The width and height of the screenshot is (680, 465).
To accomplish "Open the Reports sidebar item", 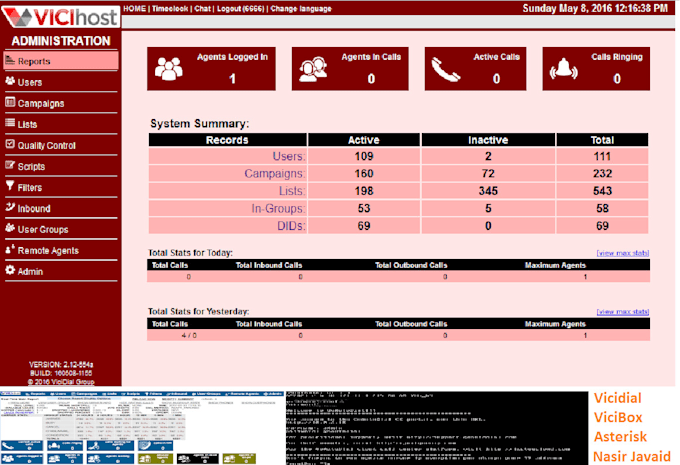I will [x=61, y=61].
